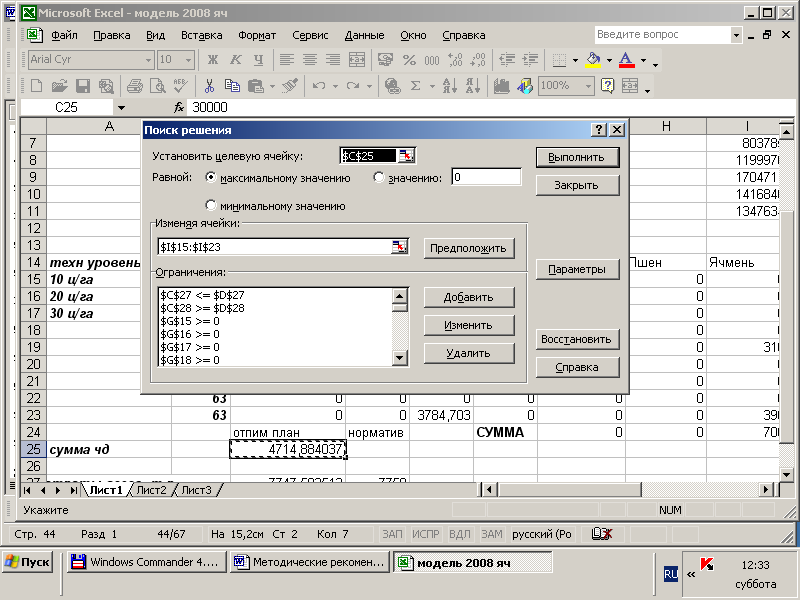Open the Chart Wizard icon
Image resolution: width=800 pixels, height=600 pixels.
502,86
